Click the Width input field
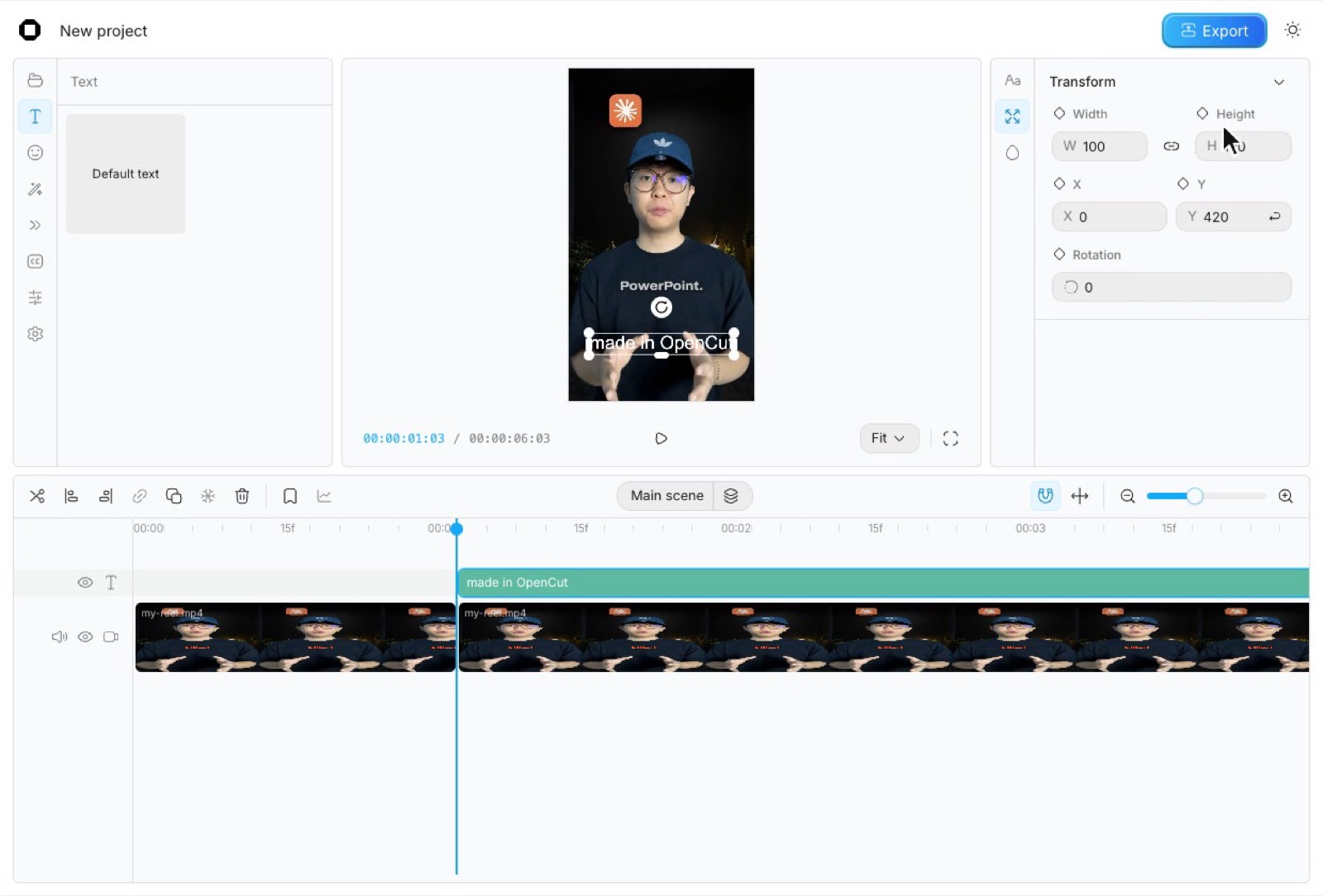The width and height of the screenshot is (1323, 896). point(1100,146)
